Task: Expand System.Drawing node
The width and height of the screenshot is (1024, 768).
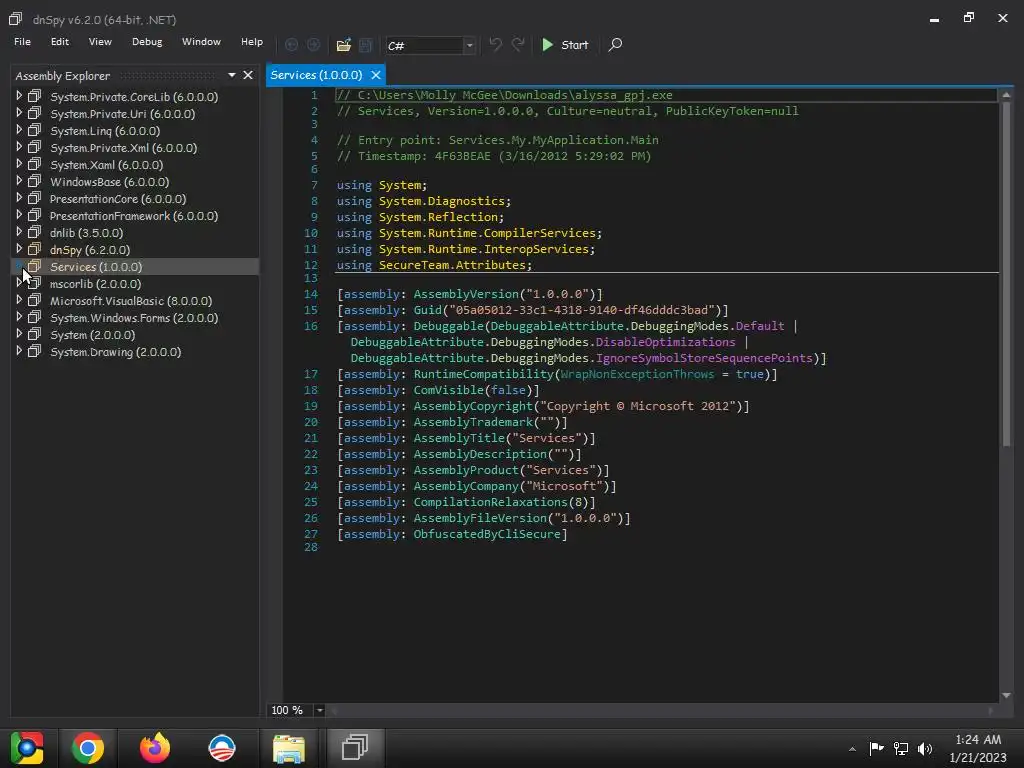Action: pyautogui.click(x=19, y=351)
